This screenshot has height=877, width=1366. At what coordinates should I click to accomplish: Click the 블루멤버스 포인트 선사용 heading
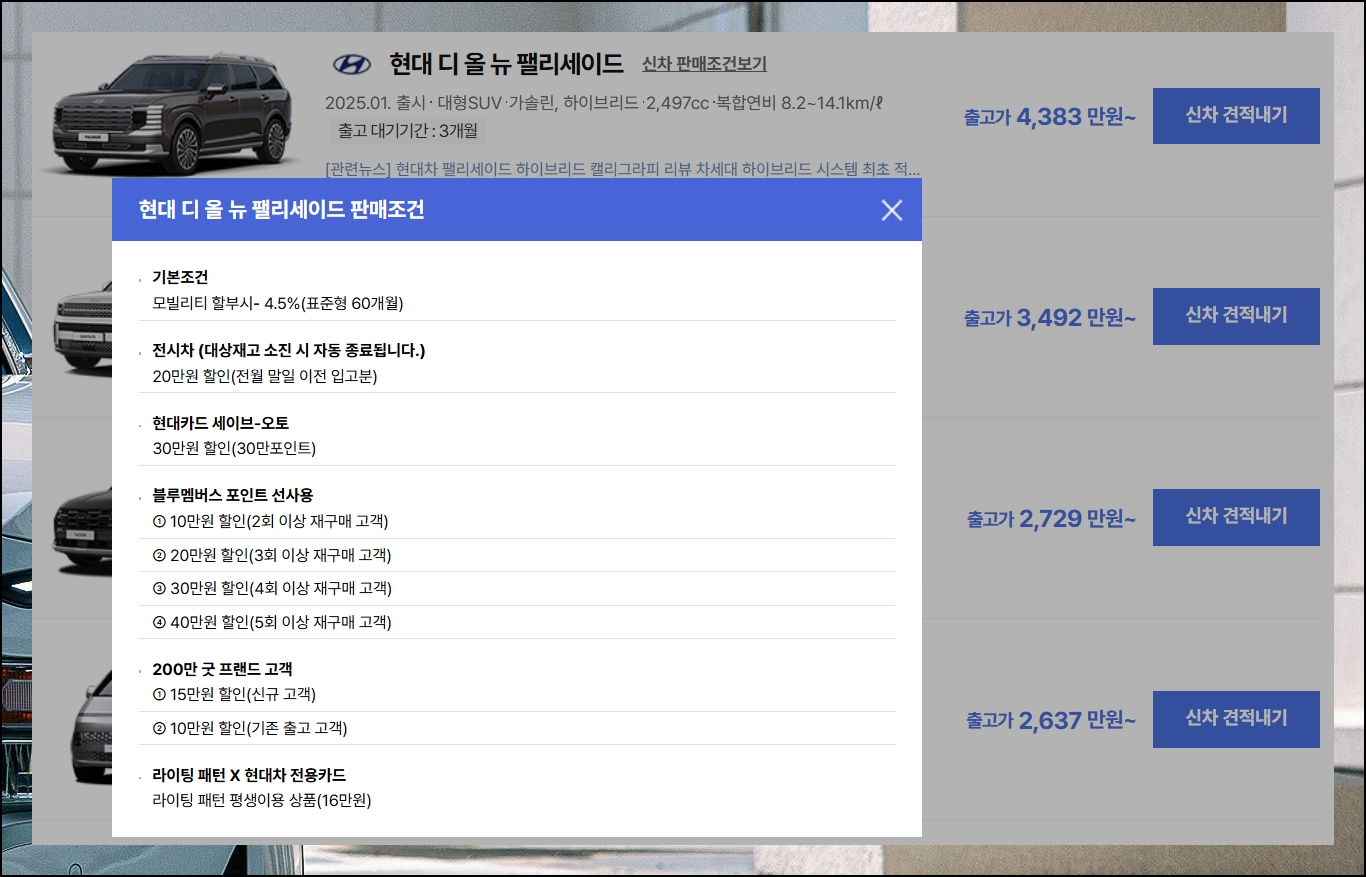[x=233, y=495]
